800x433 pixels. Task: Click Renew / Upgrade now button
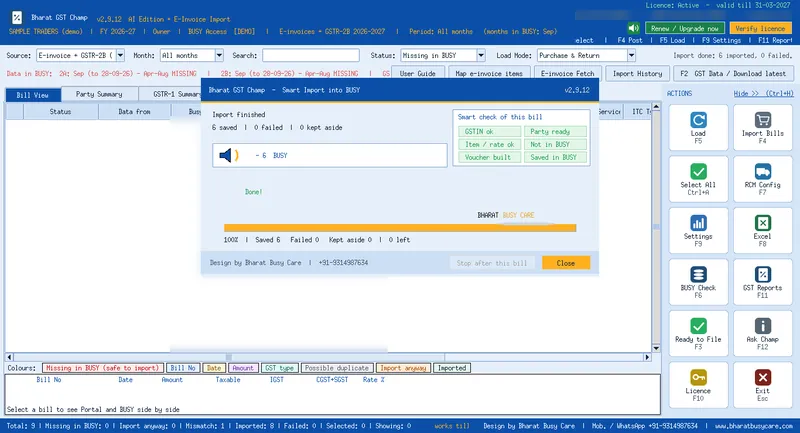point(685,28)
